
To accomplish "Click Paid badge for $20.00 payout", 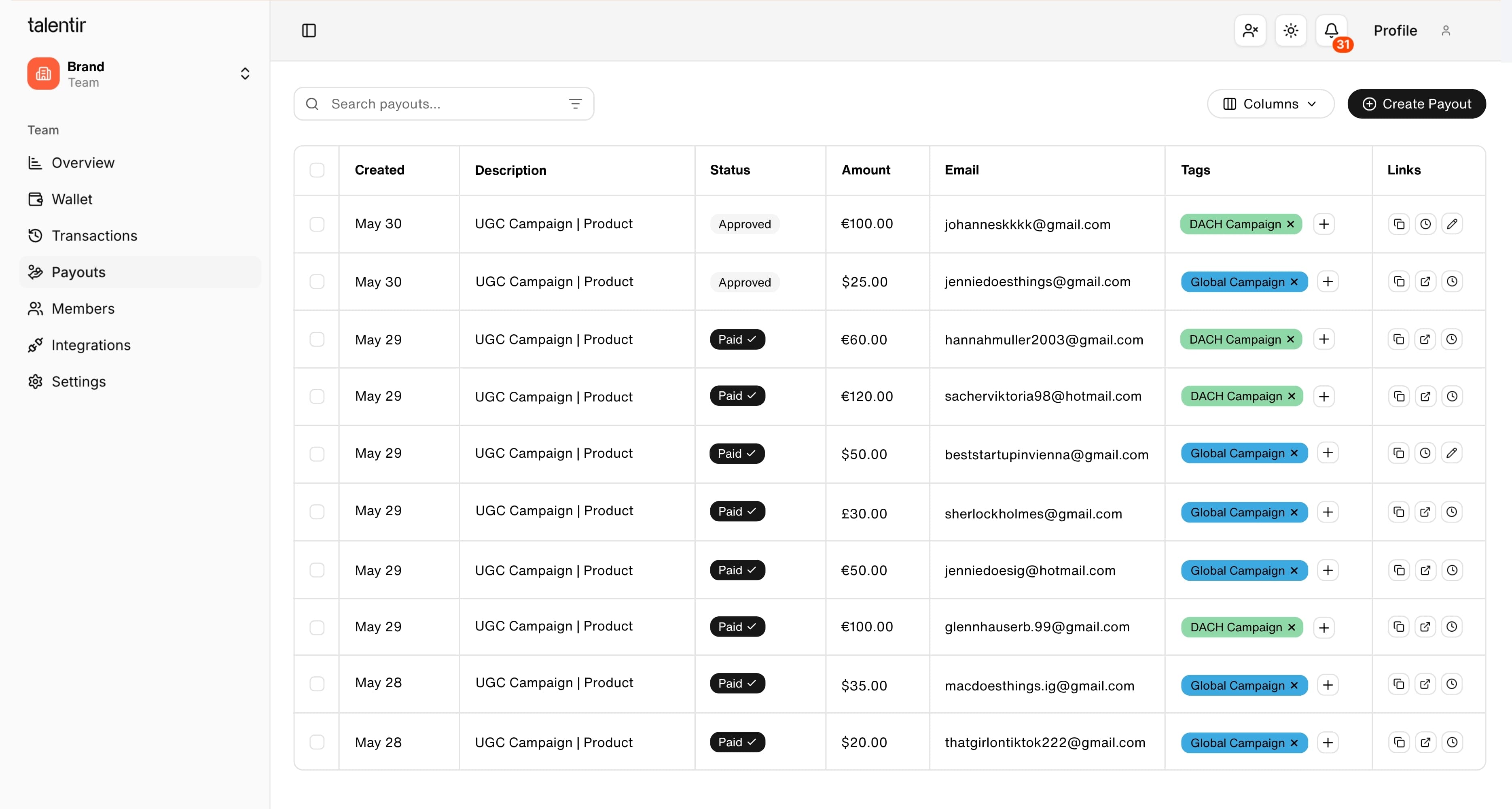I will (x=737, y=742).
